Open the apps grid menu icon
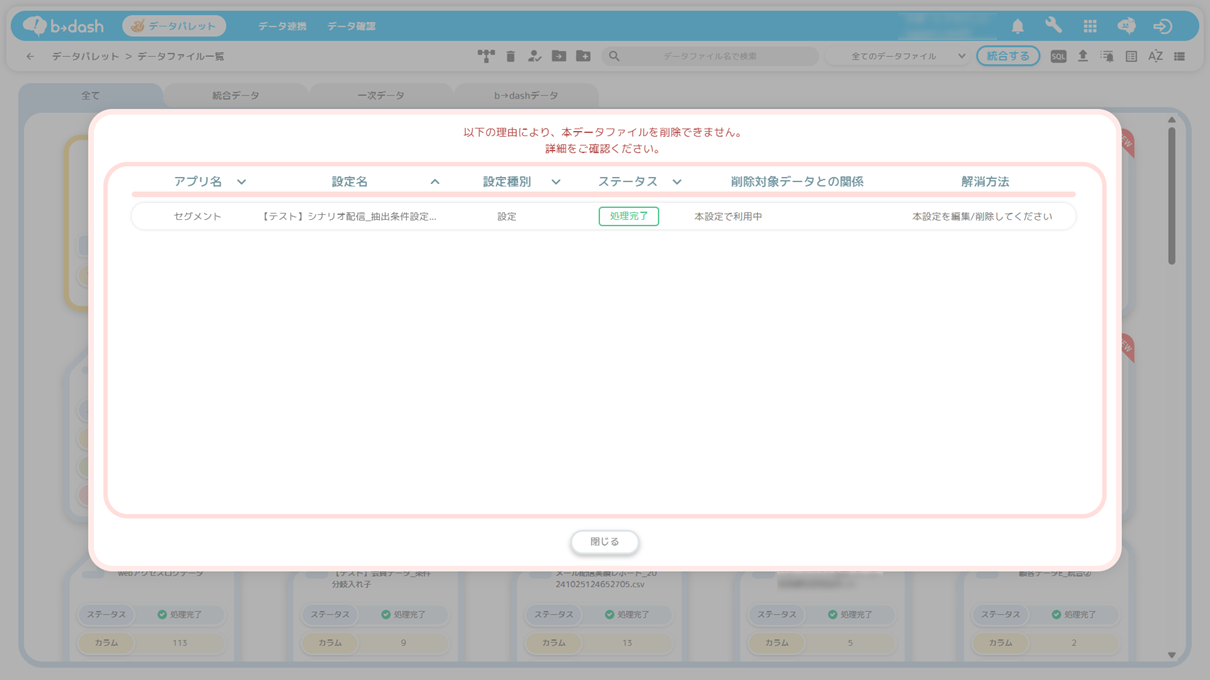1210x680 pixels. 1090,26
